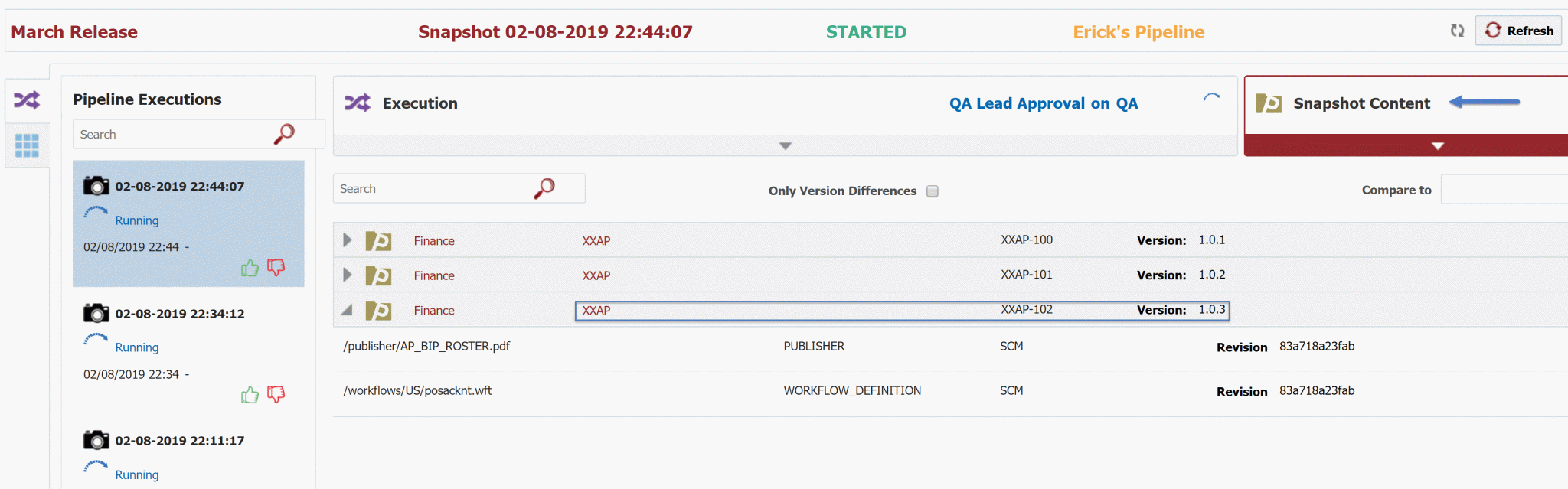The width and height of the screenshot is (1568, 489).
Task: Approve execution 22:44:07 with thumbs up
Action: (250, 268)
